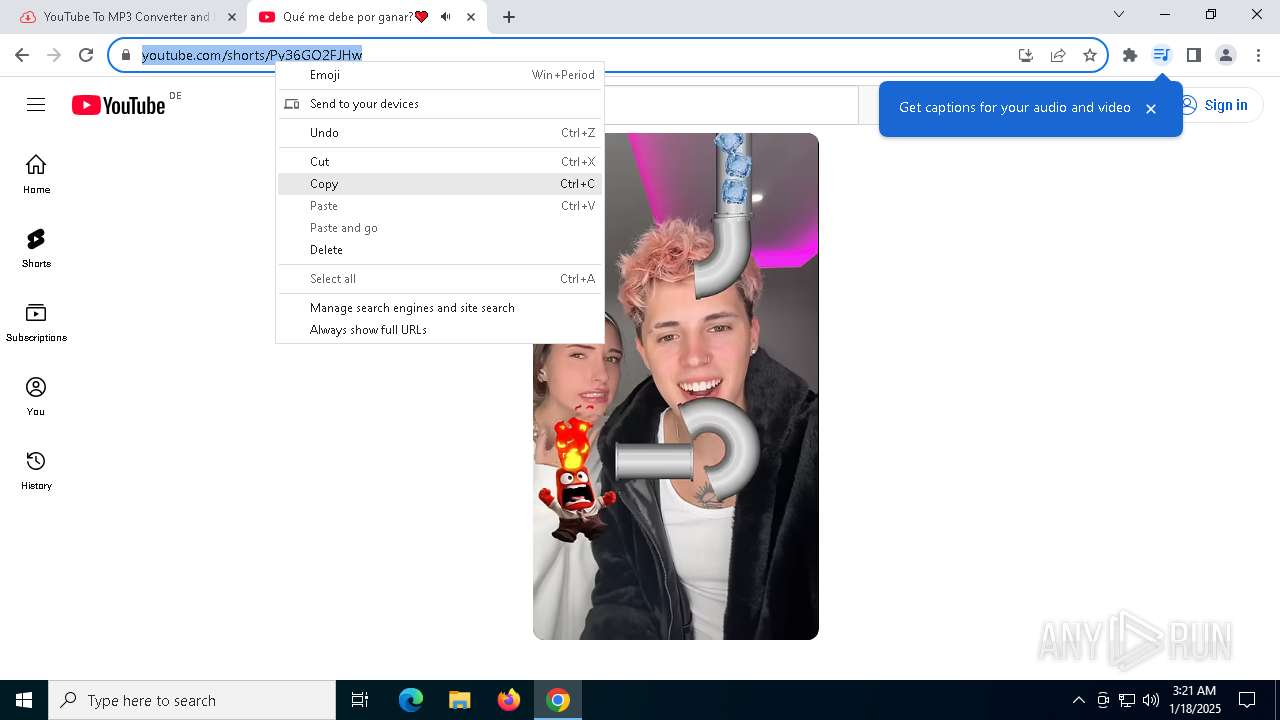The height and width of the screenshot is (720, 1280).
Task: Open the notification center icon
Action: pyautogui.click(x=1247, y=700)
